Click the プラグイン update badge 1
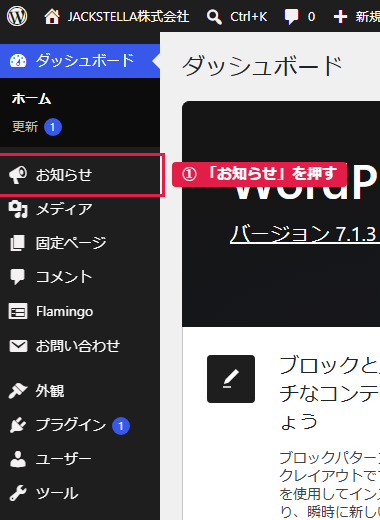 (121, 426)
